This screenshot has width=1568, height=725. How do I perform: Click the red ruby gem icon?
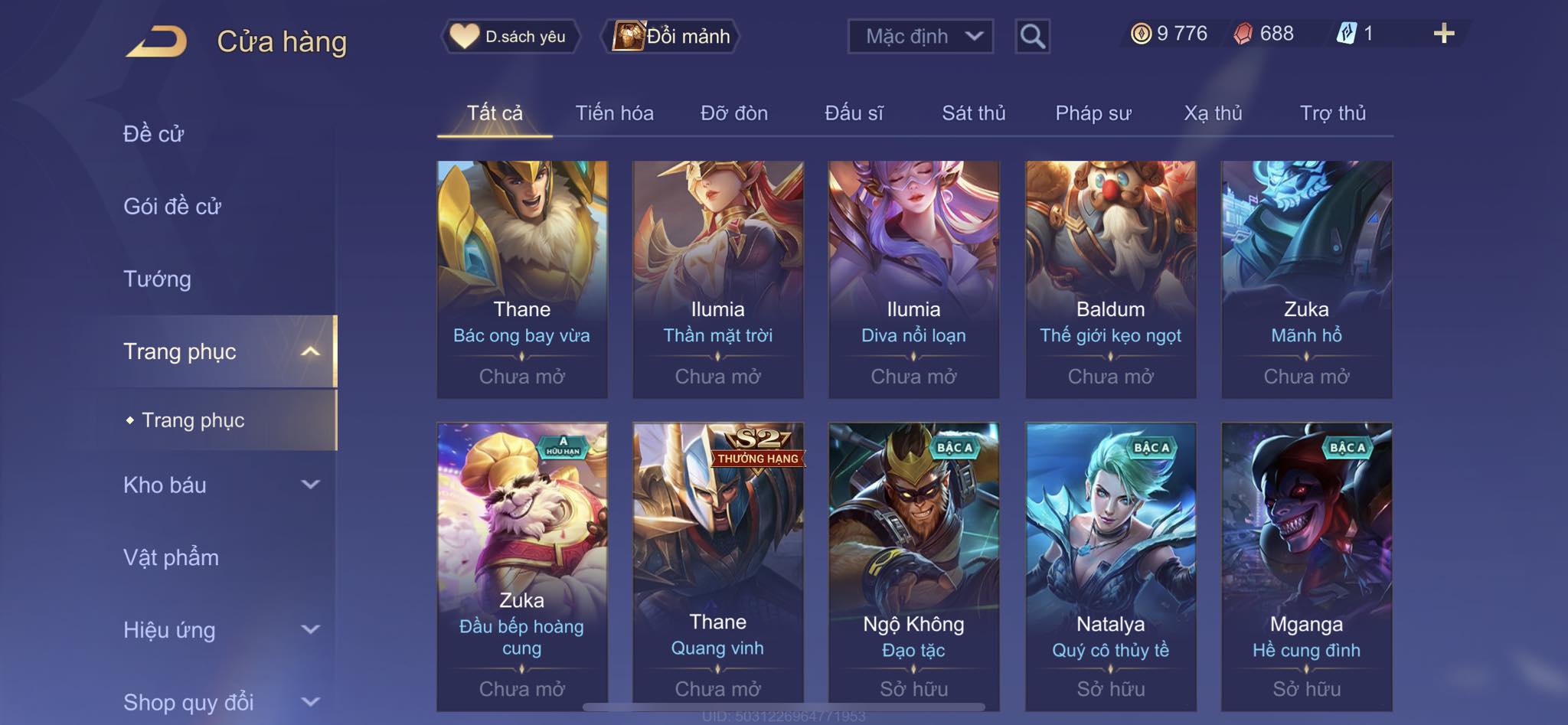click(x=1243, y=34)
